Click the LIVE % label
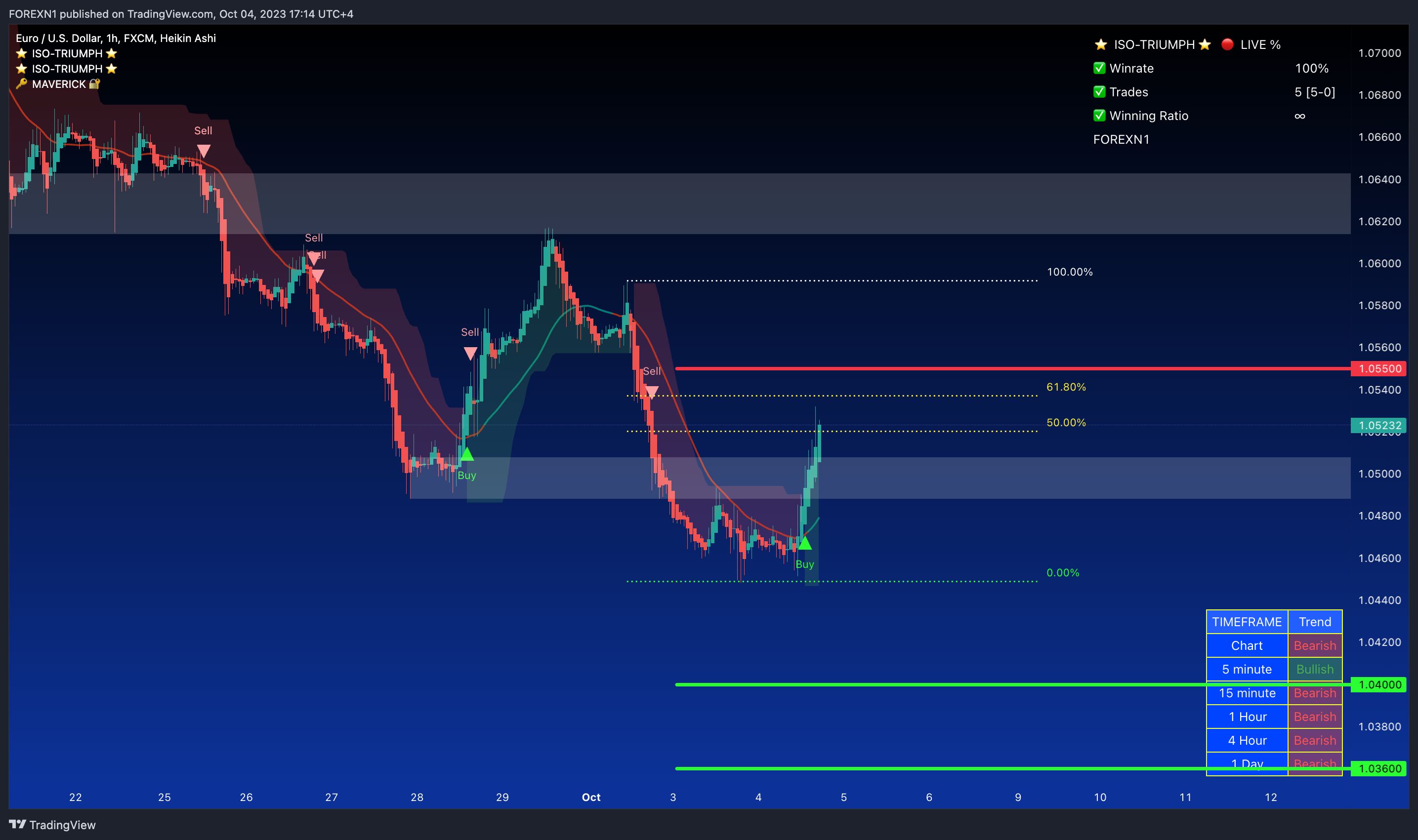 (1260, 44)
